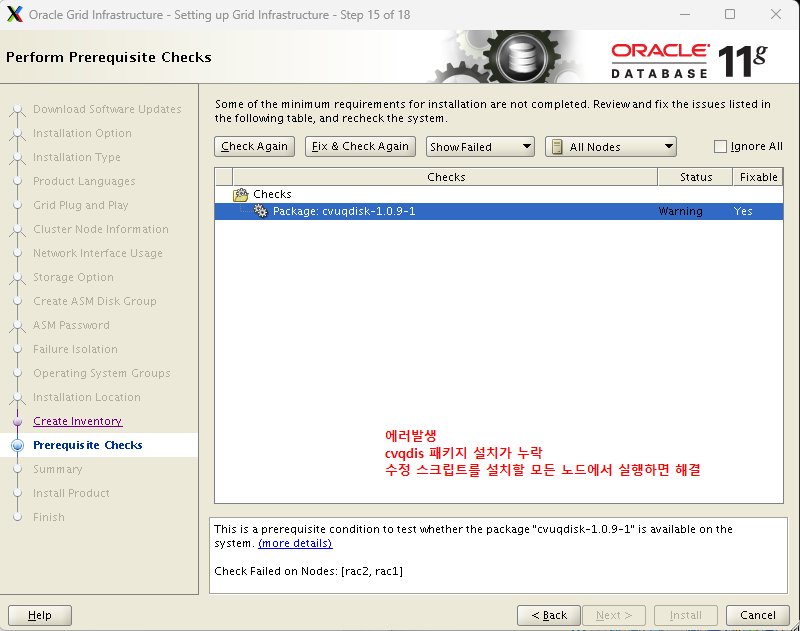The height and width of the screenshot is (631, 800).
Task: Click the Summary step
Action: [x=58, y=469]
